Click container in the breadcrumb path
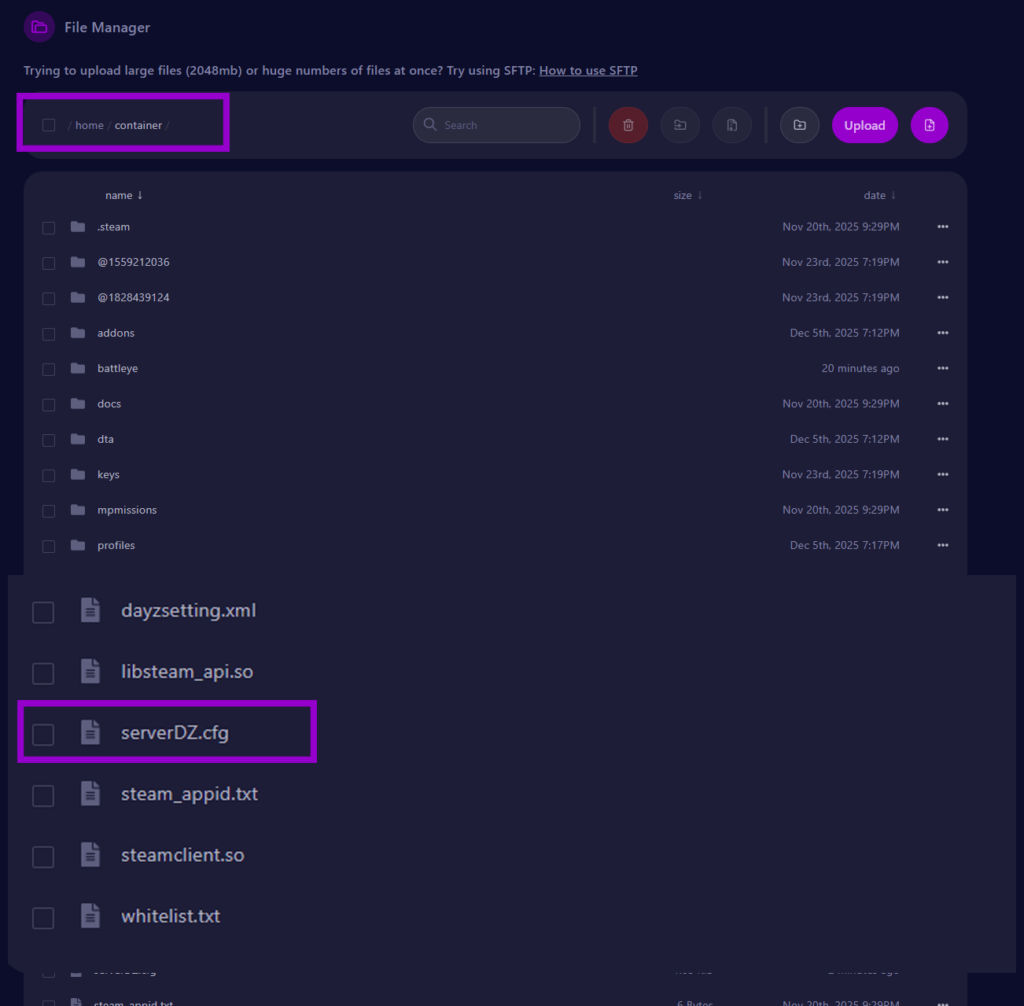This screenshot has height=1006, width=1024. point(138,125)
